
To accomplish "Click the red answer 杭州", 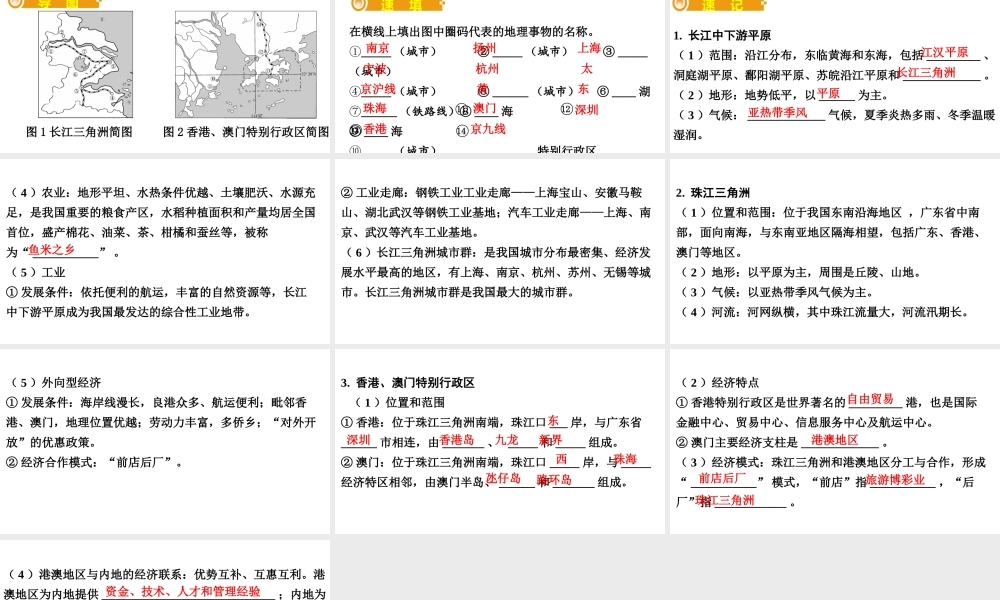I will [487, 69].
